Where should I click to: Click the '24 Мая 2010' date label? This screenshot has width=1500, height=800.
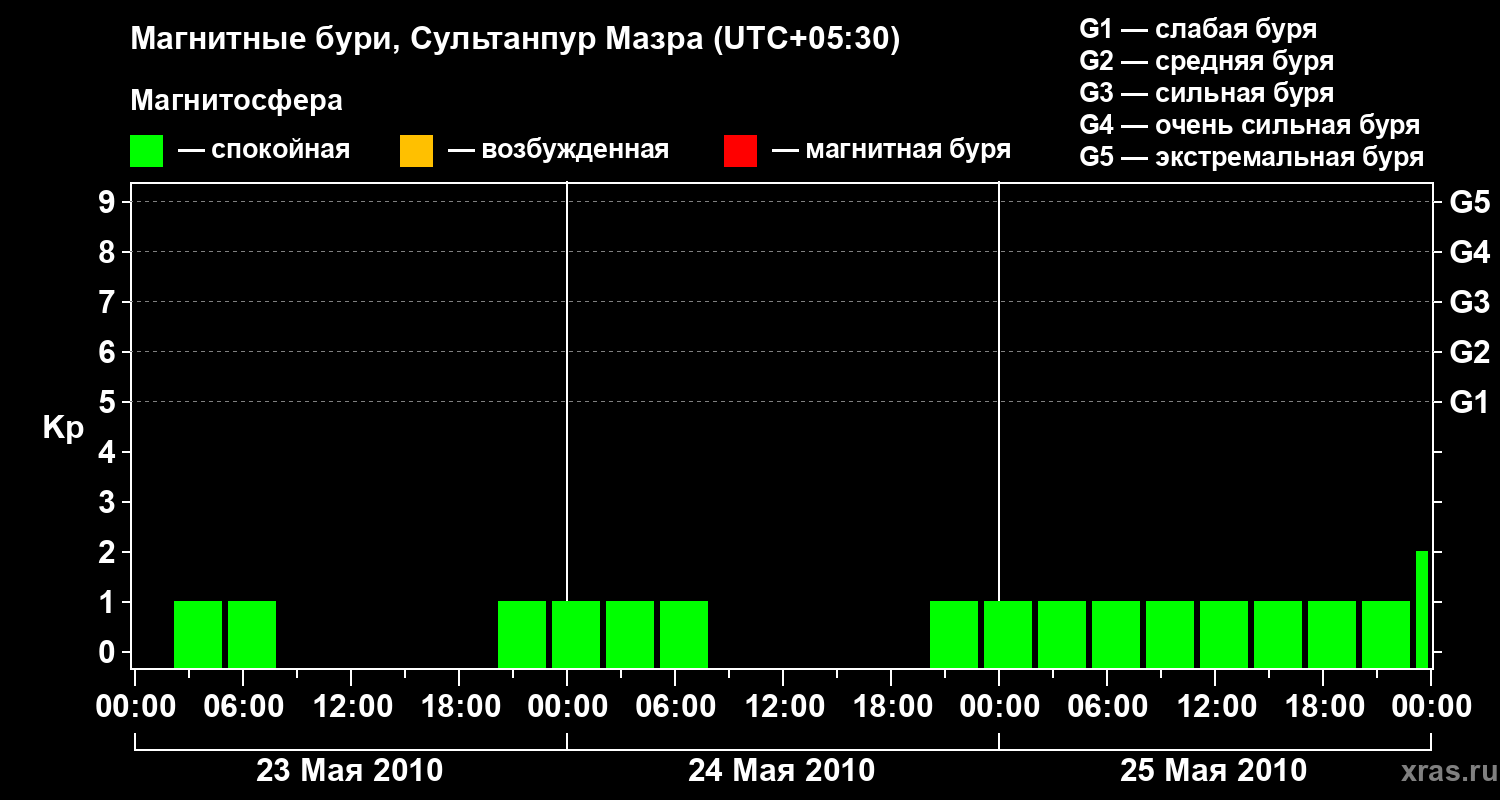tap(782, 770)
